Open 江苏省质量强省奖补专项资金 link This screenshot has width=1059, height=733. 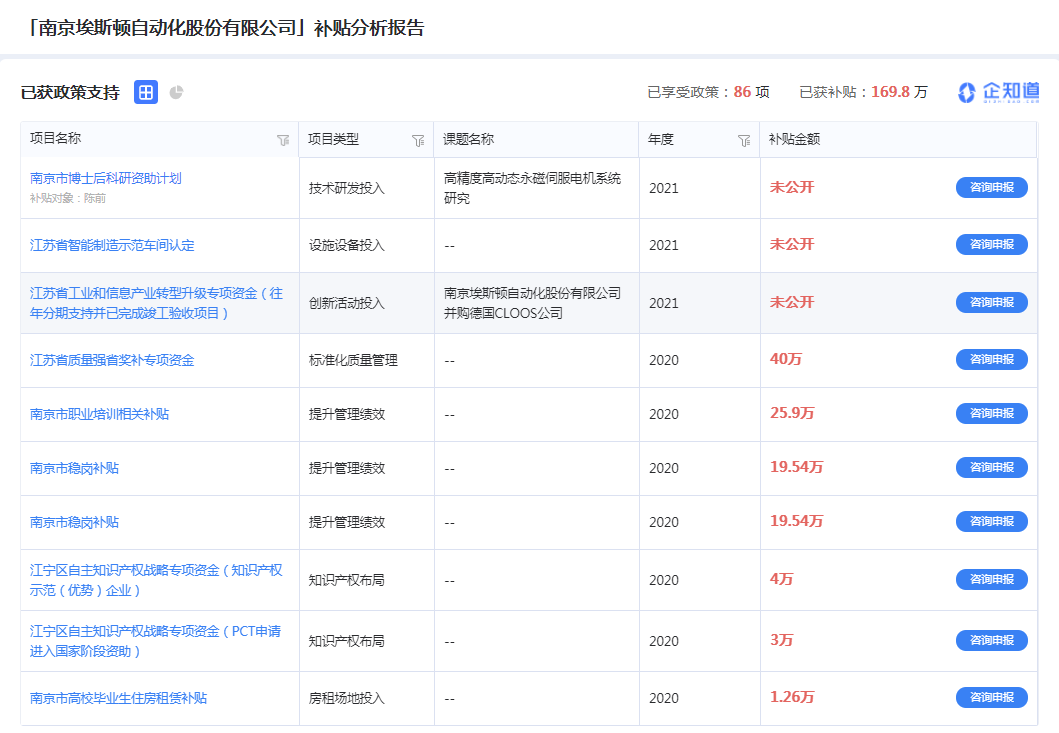[112, 360]
